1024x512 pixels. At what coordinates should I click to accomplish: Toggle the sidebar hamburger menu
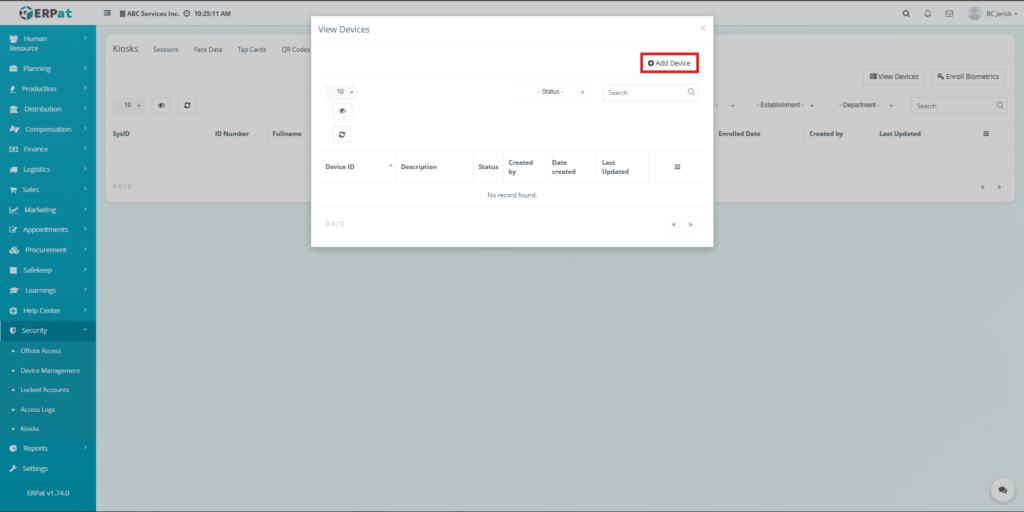coord(108,14)
